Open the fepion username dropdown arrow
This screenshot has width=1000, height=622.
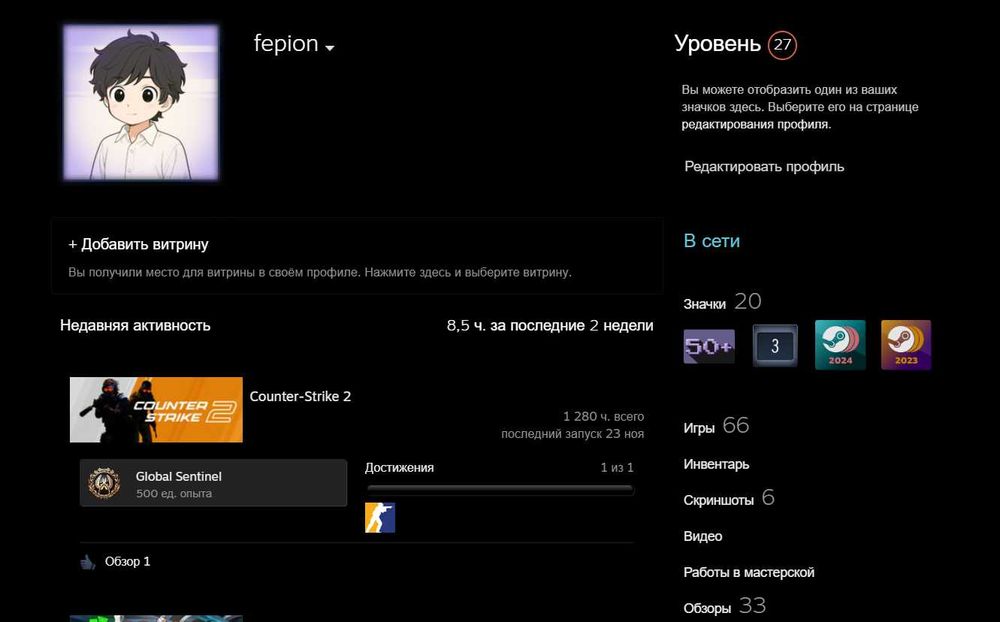click(x=330, y=48)
